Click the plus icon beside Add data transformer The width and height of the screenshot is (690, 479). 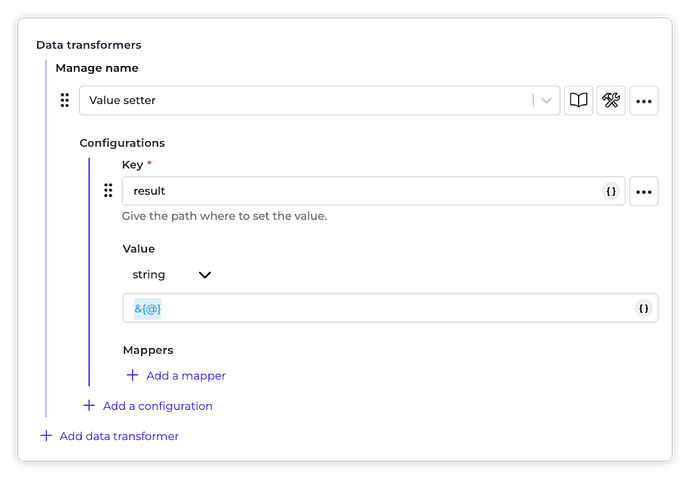click(46, 436)
